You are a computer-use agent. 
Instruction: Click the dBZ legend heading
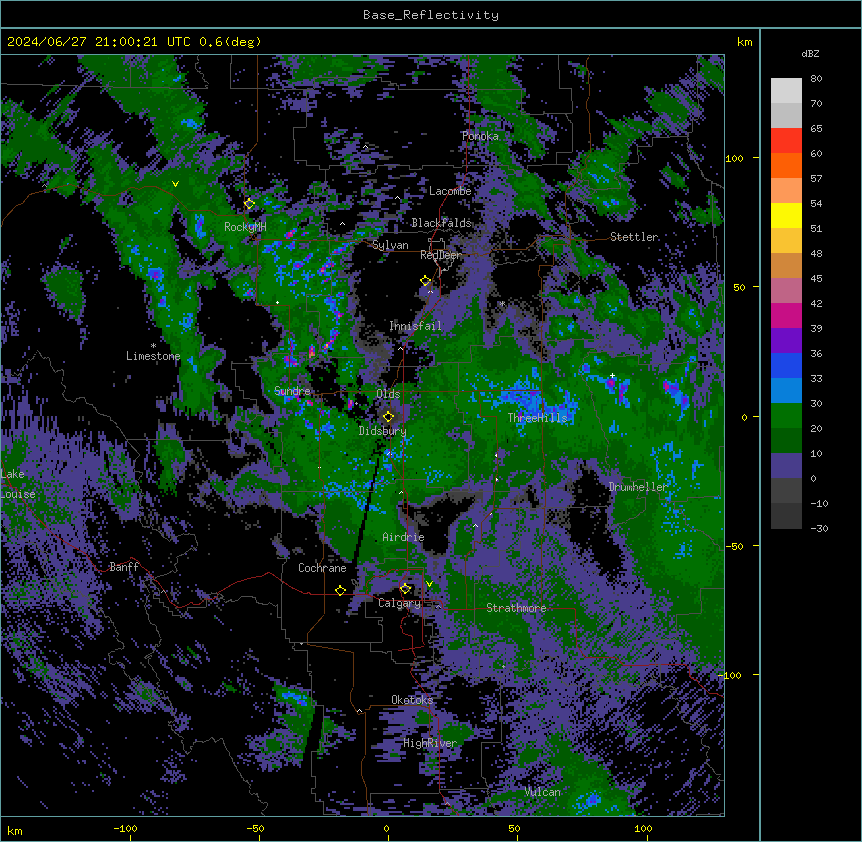tap(810, 53)
